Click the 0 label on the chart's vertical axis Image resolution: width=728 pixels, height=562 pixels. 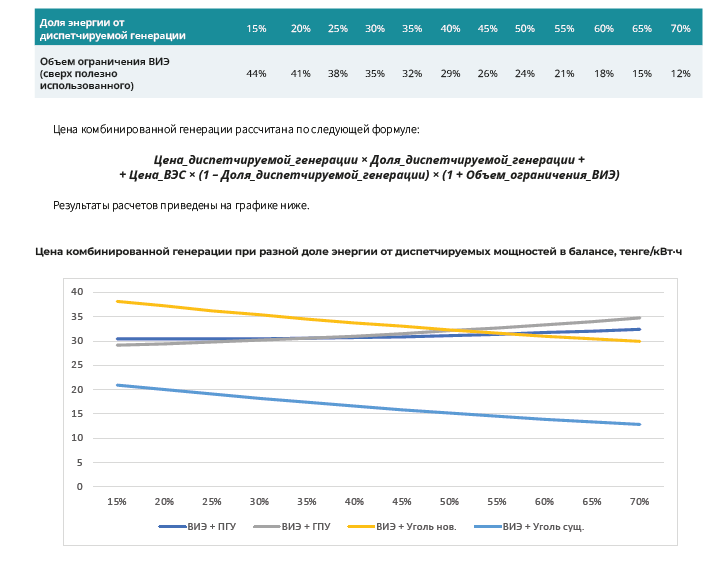pyautogui.click(x=80, y=487)
